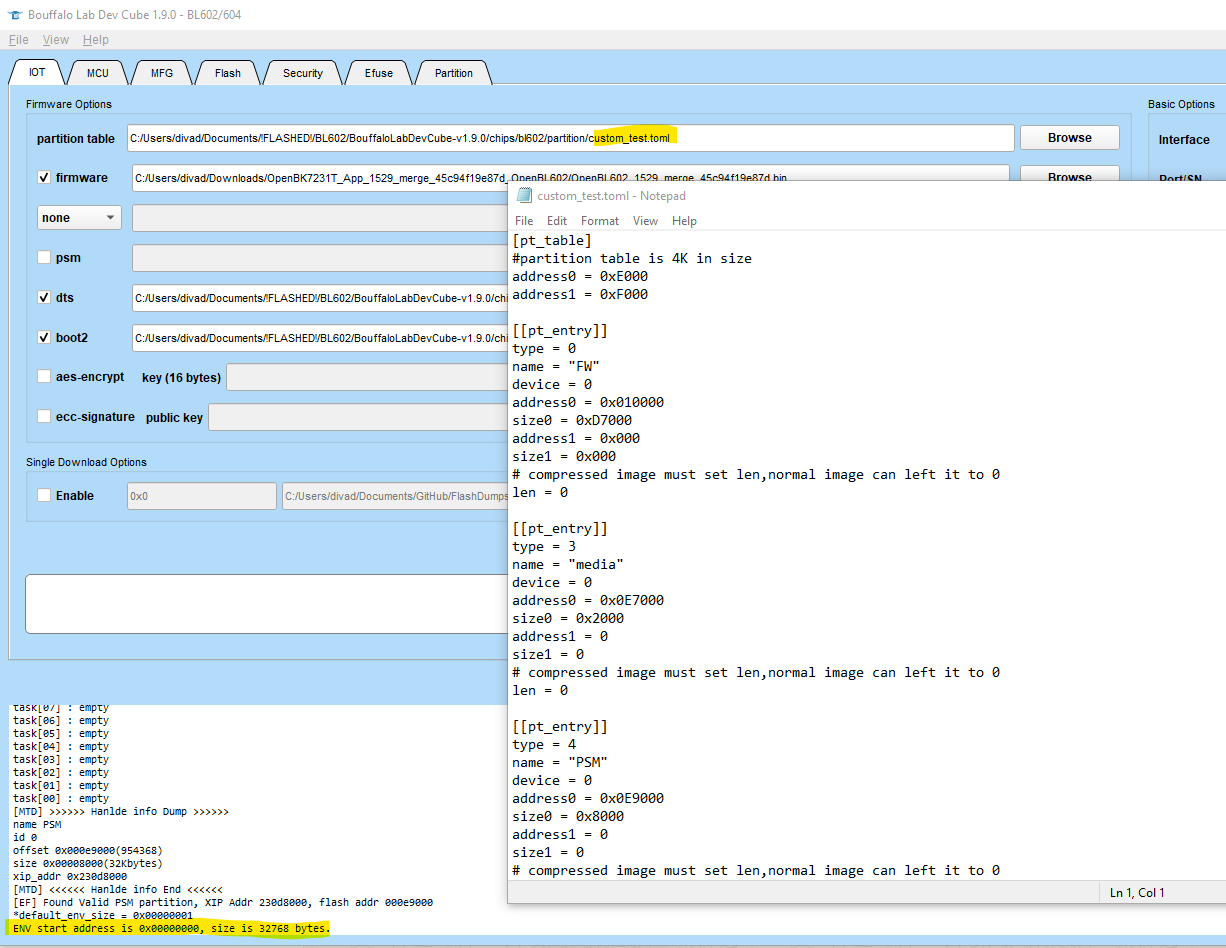
Task: Open the File menu in Dev Cube
Action: coord(18,40)
